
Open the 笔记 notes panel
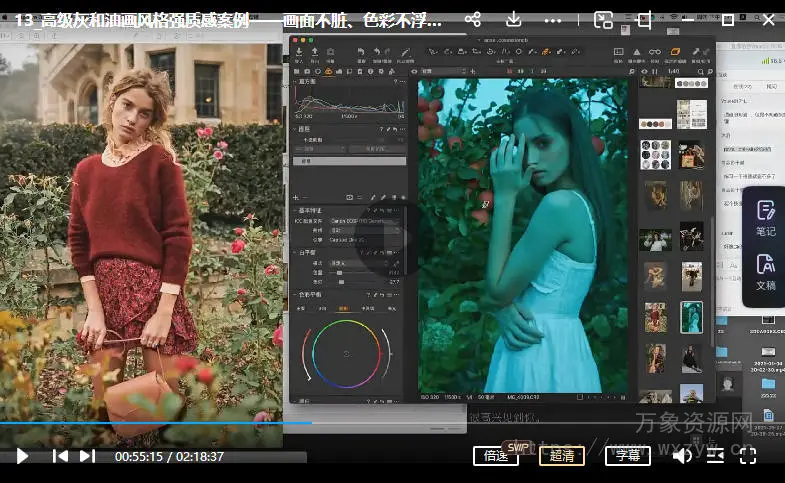tap(765, 218)
